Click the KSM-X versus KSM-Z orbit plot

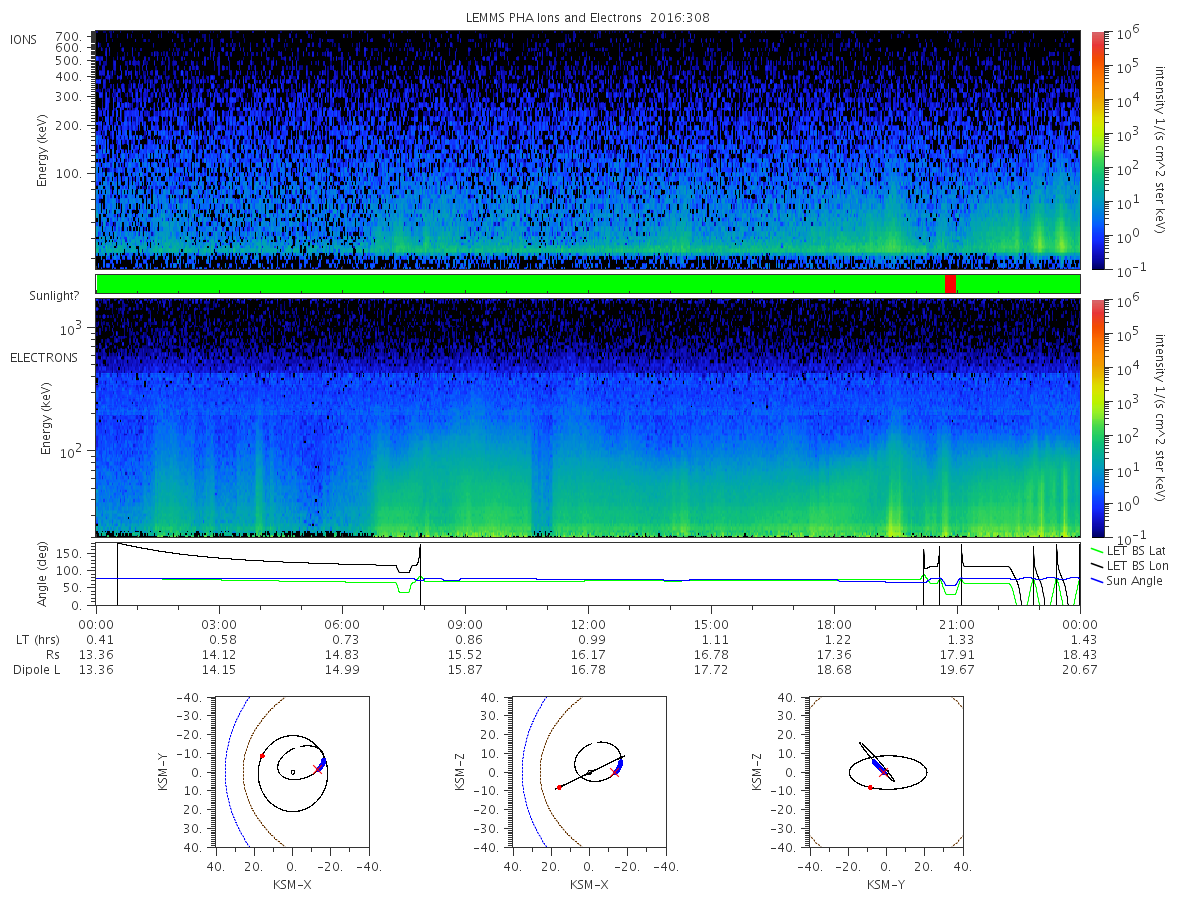click(589, 772)
